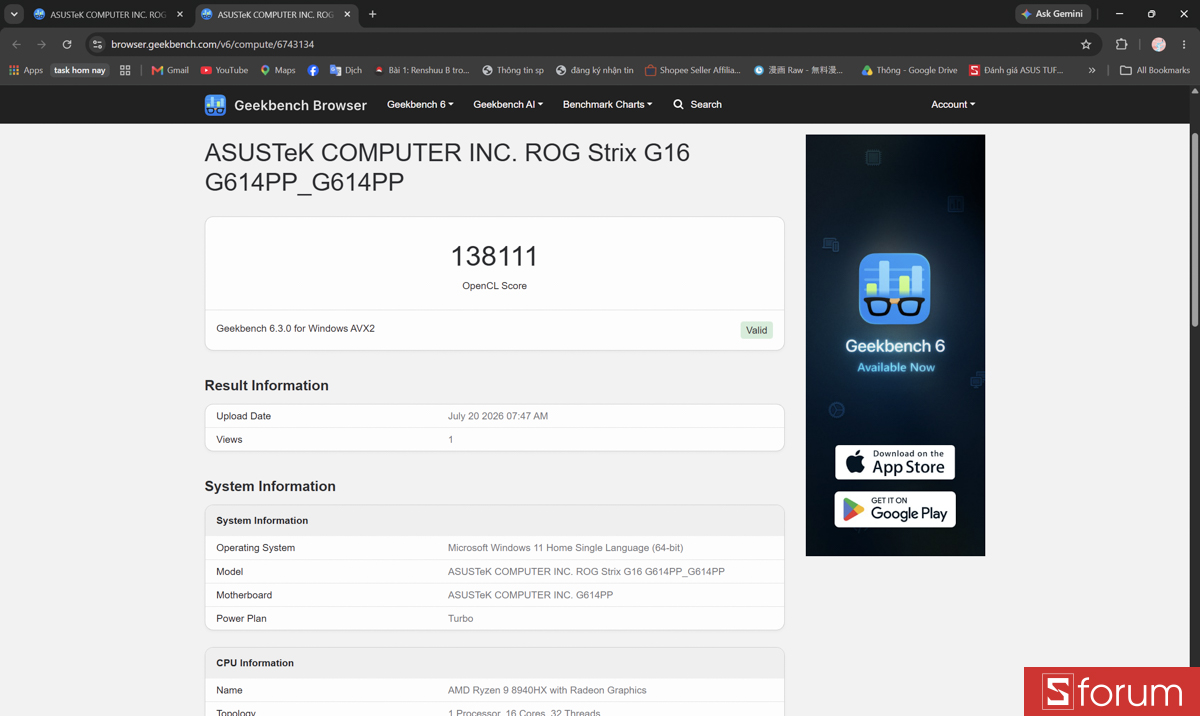Open the Apps bookmarks shortcut

click(x=26, y=70)
